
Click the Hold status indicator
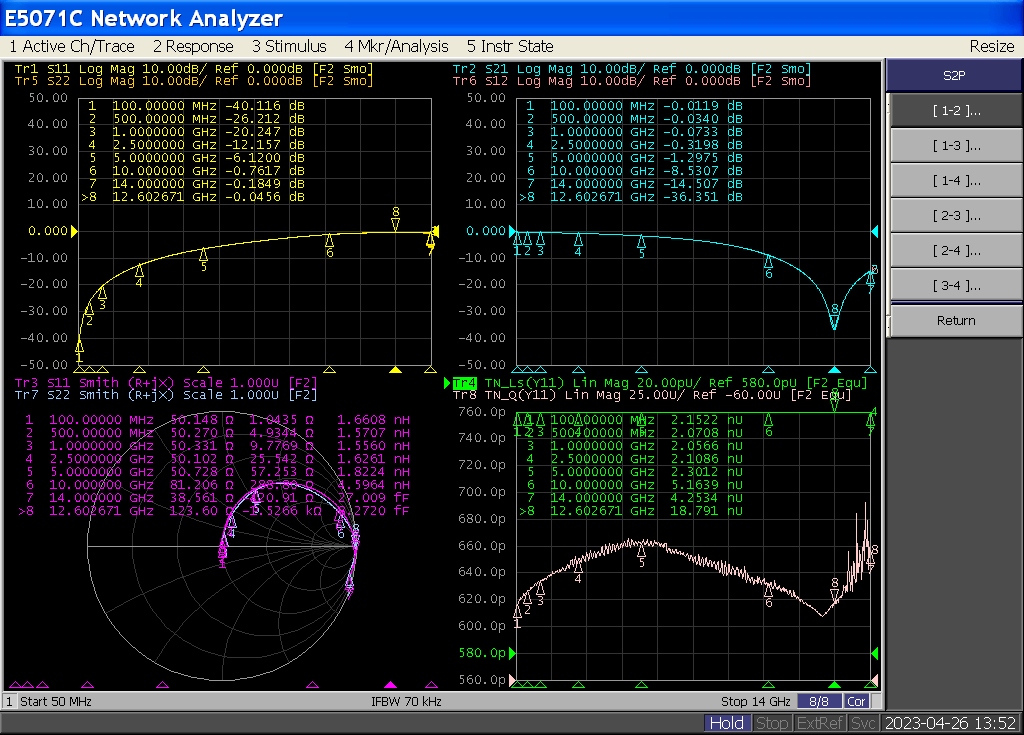pos(726,723)
